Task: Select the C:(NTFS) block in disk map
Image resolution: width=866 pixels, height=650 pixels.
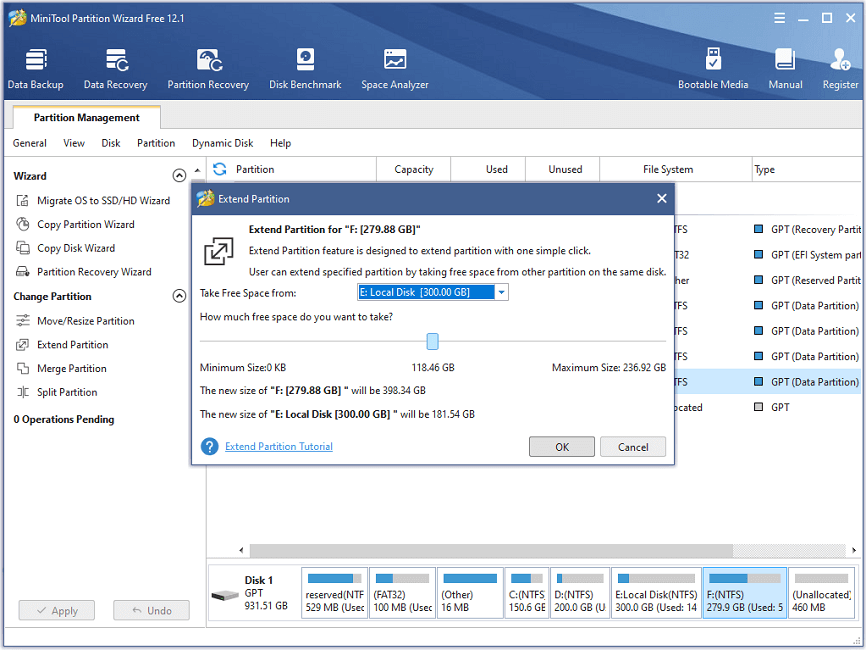Action: coord(527,593)
